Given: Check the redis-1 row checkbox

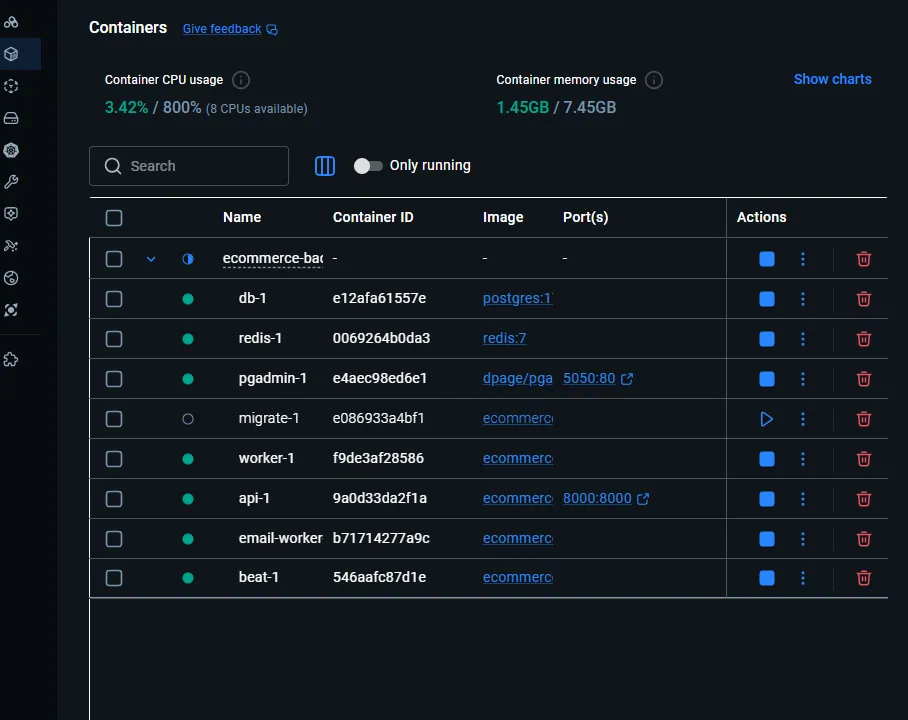Looking at the screenshot, I should click(114, 339).
